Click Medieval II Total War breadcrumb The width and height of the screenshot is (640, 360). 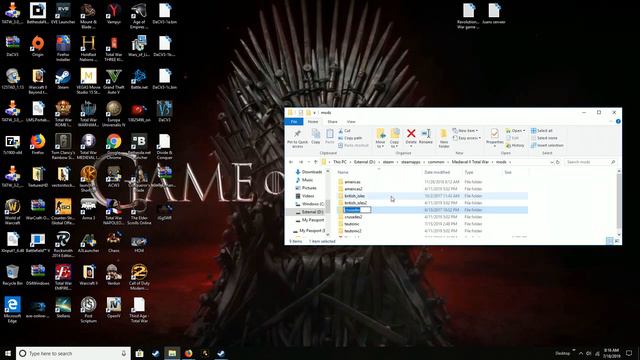click(x=470, y=162)
